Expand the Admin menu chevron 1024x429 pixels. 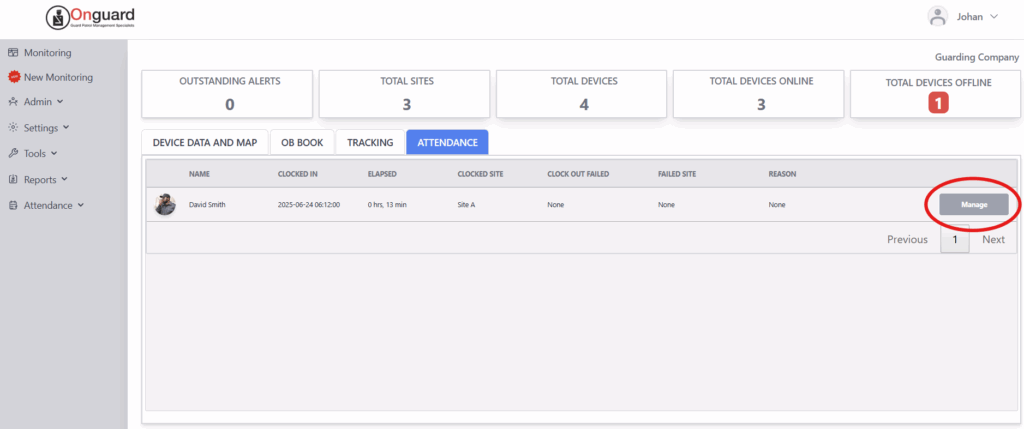60,102
